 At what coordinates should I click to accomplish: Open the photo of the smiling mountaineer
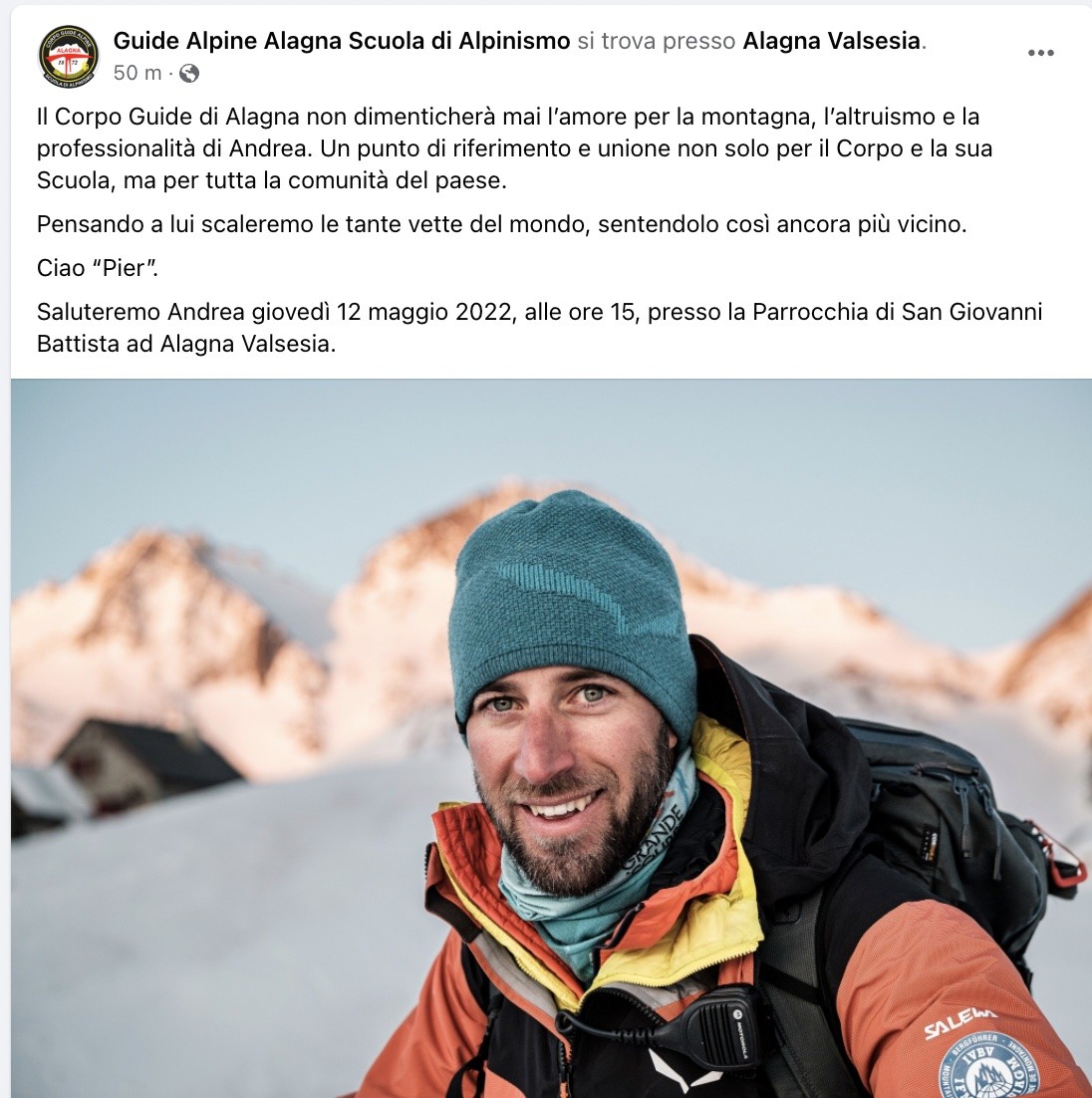(551, 738)
